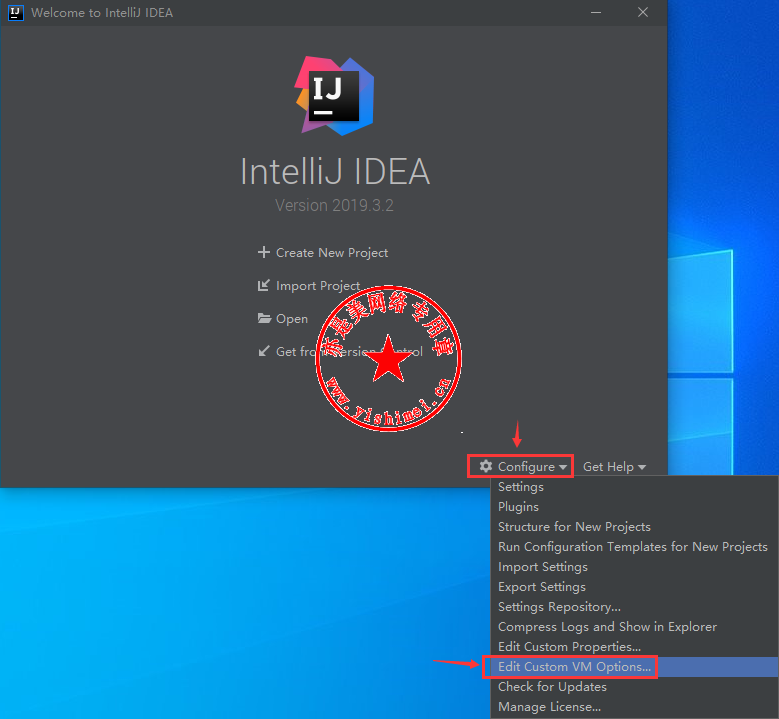Open Manage License...

click(634, 707)
